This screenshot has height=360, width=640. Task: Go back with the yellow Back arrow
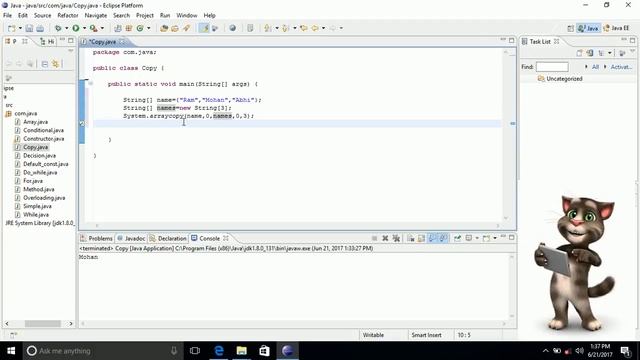(x=315, y=28)
